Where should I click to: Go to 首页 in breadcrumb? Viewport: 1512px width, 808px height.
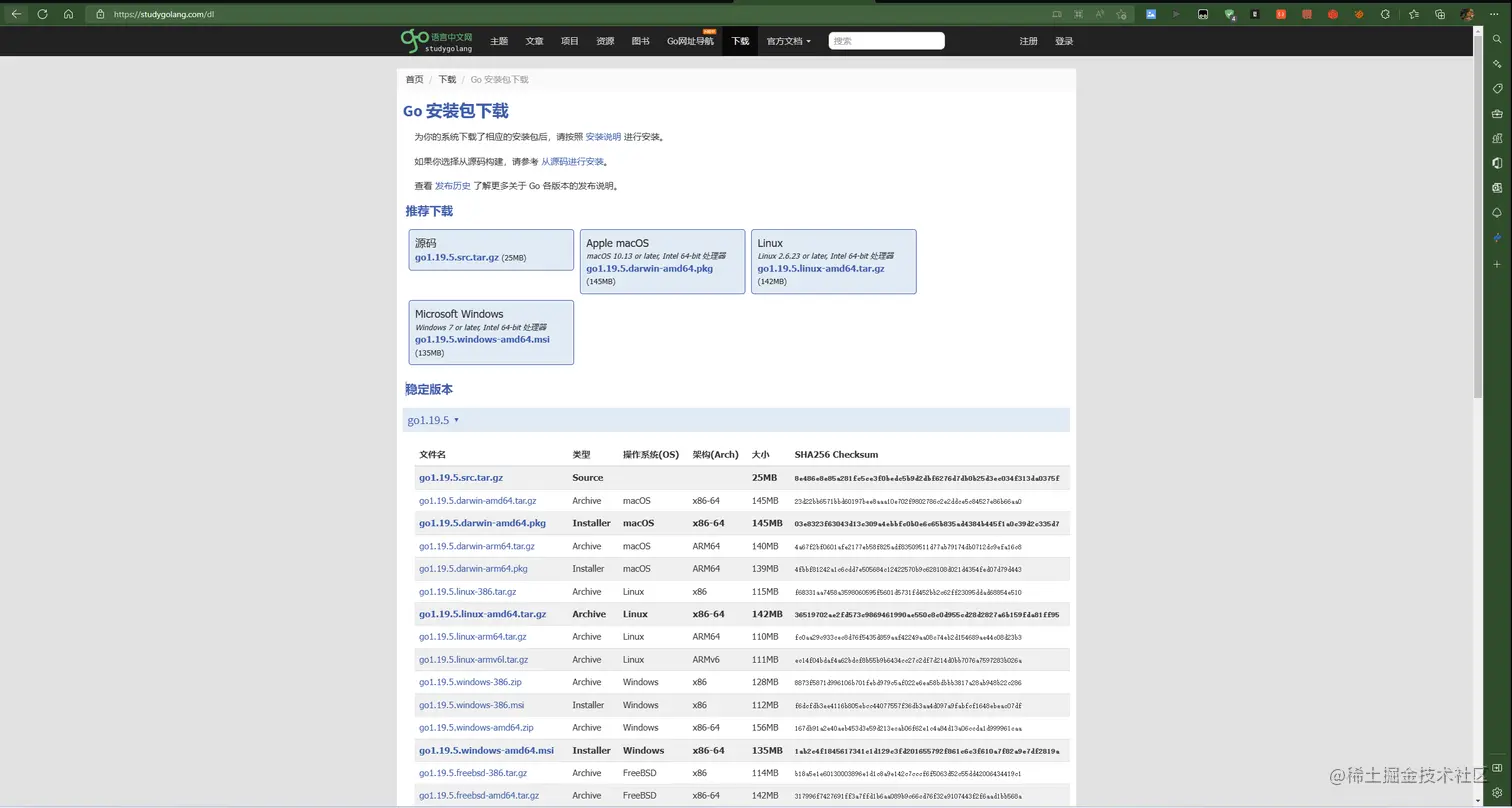(x=414, y=79)
